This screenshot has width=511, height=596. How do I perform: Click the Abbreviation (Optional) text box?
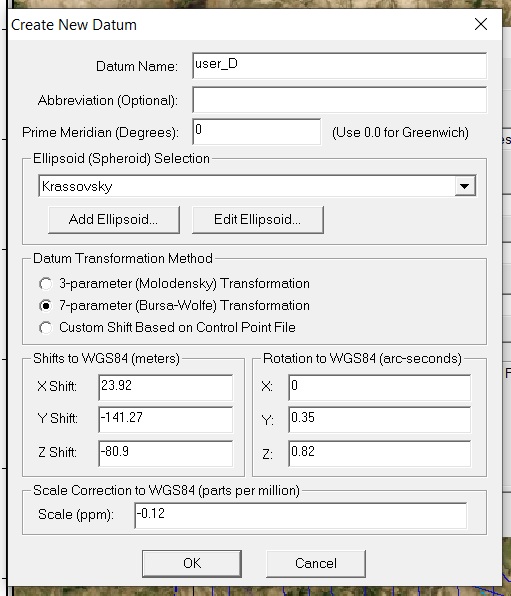pos(340,100)
